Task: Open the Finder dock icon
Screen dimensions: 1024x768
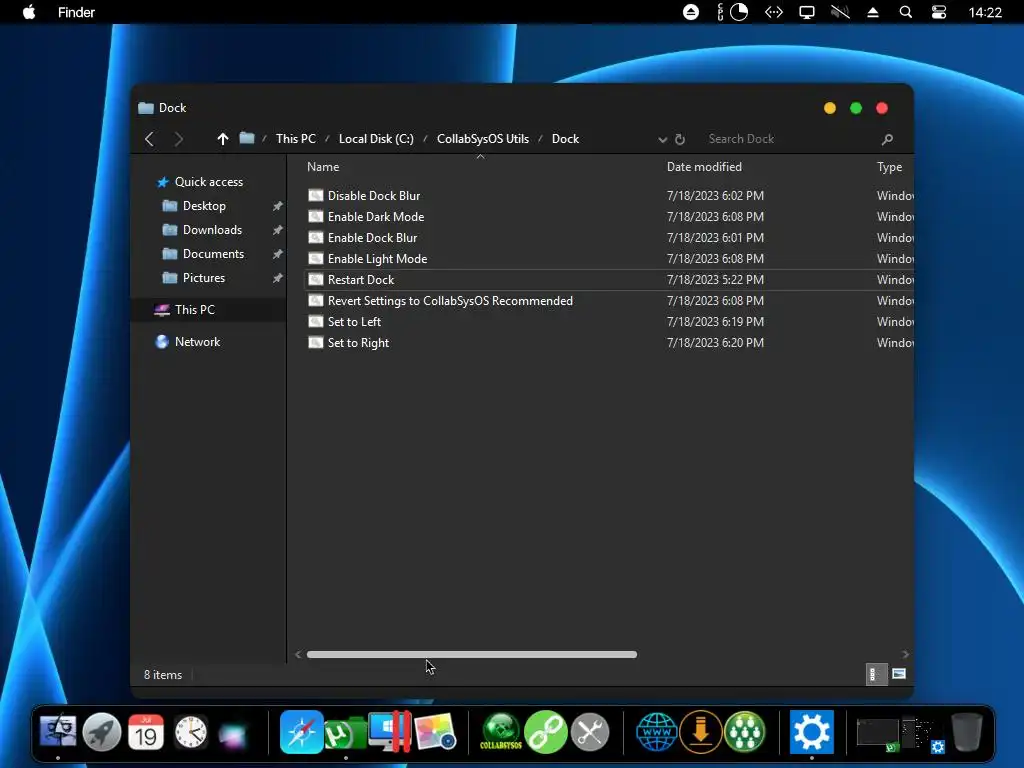Action: [58, 731]
